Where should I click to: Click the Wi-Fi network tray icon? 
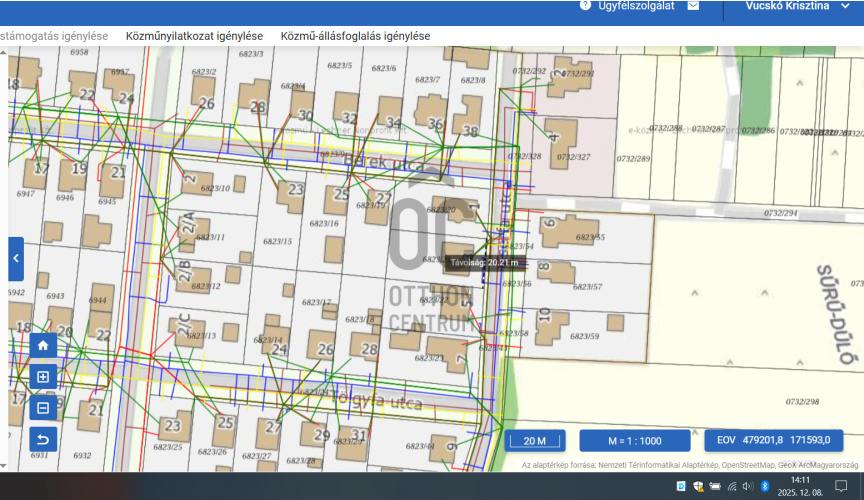[731, 486]
